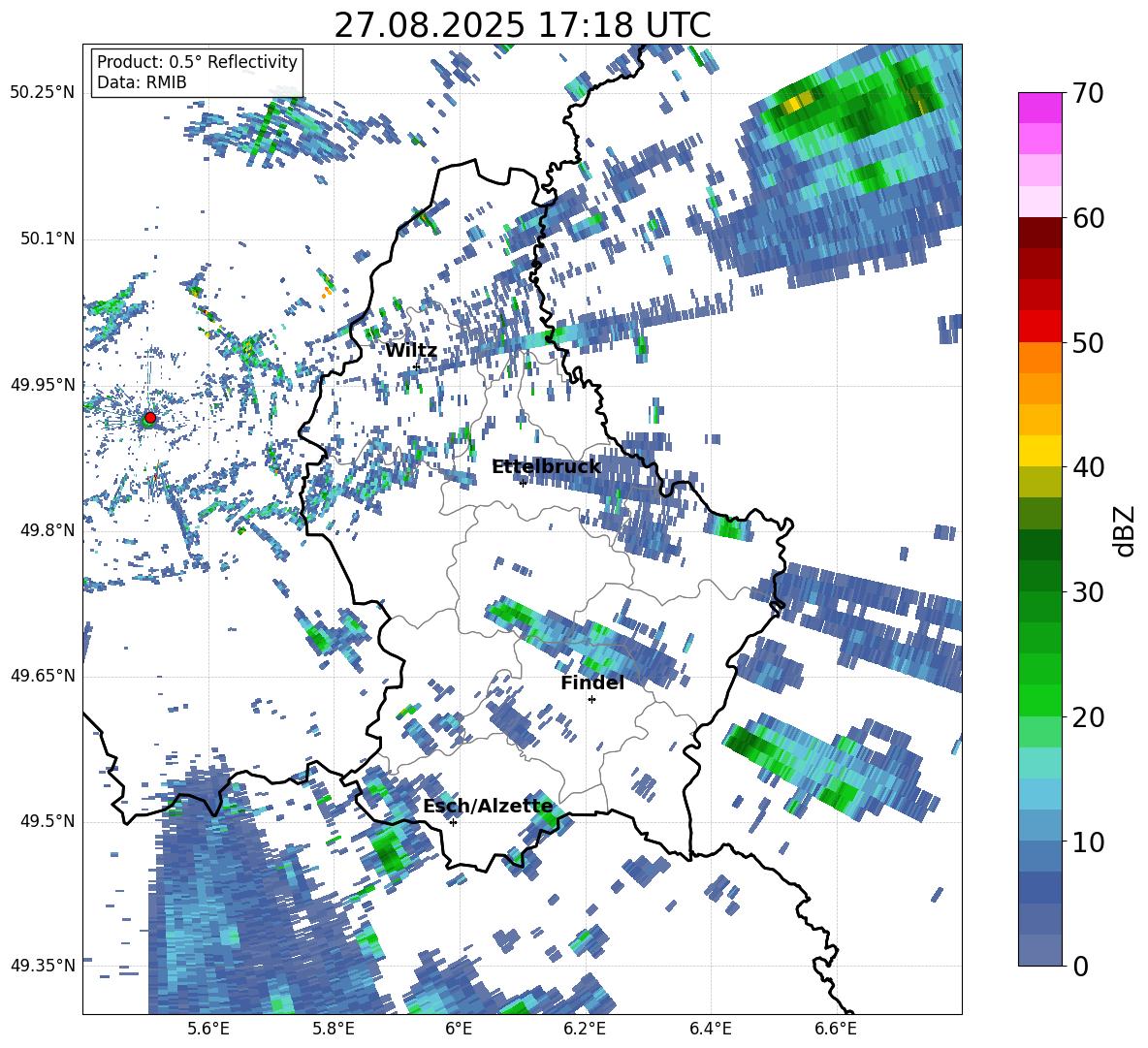The image size is (1148, 1048).
Task: Click the dBZ colorbar axis label
Action: point(1126,530)
